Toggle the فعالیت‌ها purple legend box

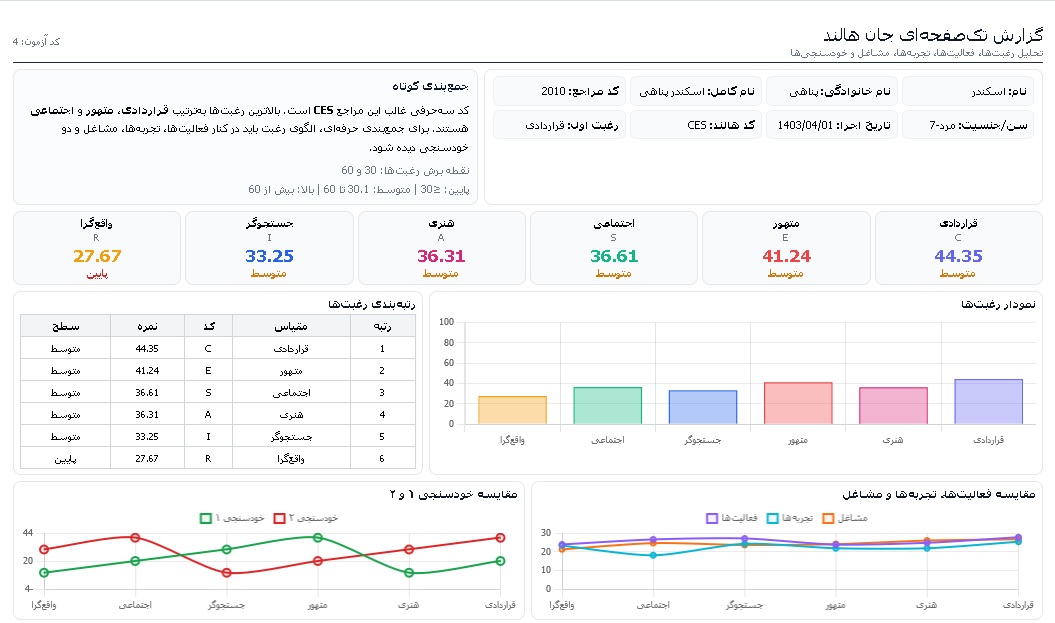712,518
